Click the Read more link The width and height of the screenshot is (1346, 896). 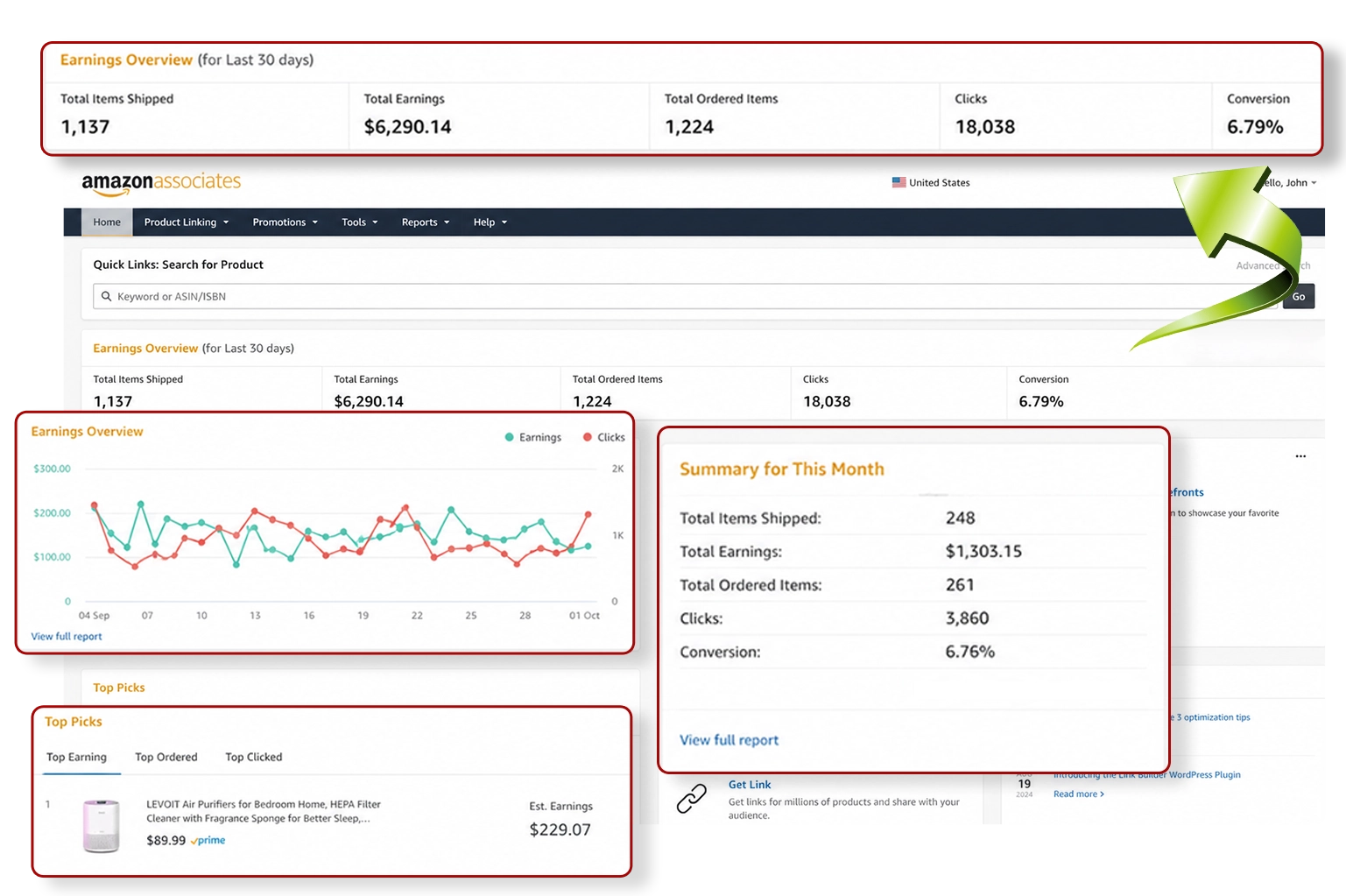pyautogui.click(x=1078, y=794)
